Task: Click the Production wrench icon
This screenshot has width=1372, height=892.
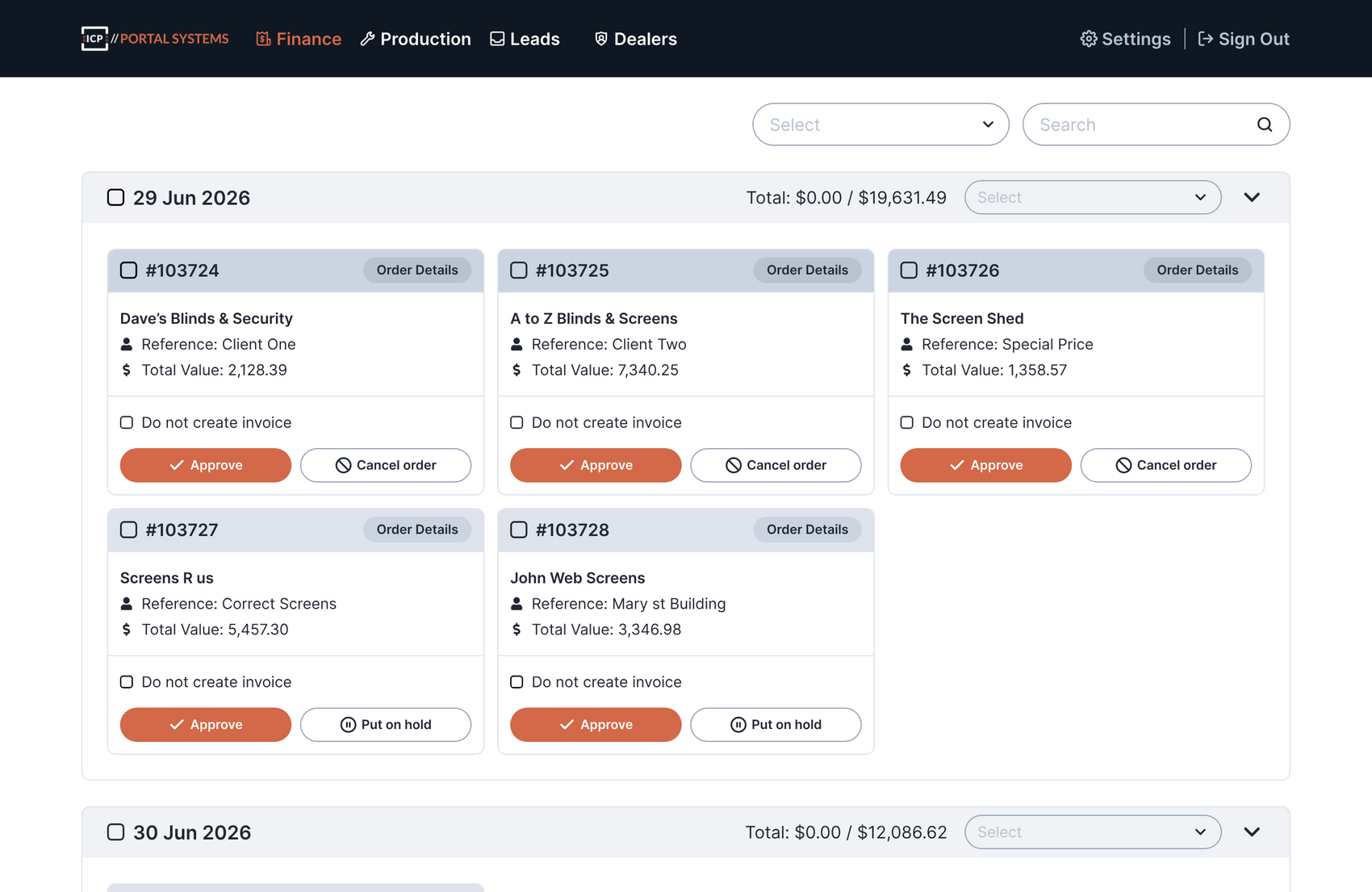Action: pos(367,39)
